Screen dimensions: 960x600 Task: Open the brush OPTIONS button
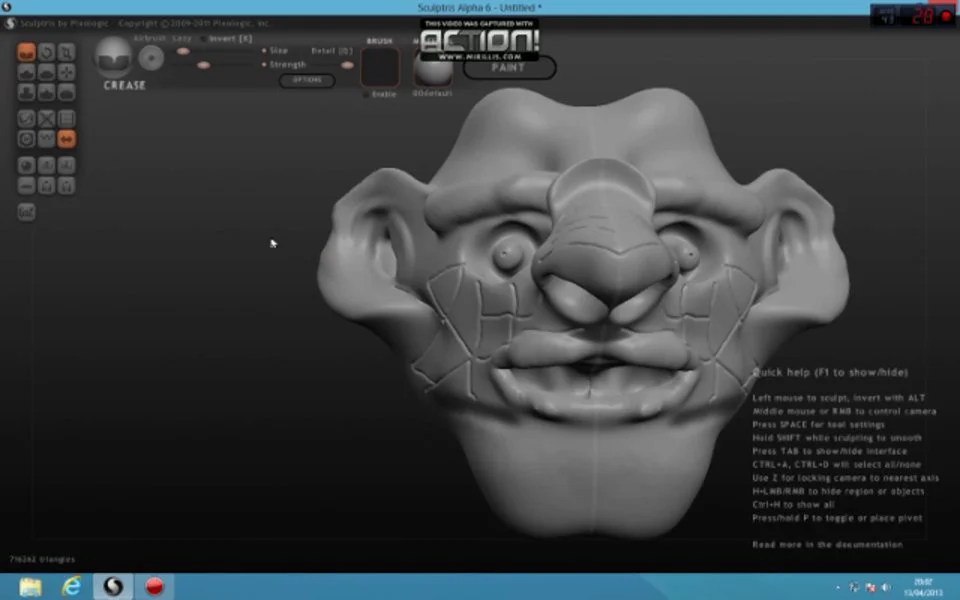(307, 80)
